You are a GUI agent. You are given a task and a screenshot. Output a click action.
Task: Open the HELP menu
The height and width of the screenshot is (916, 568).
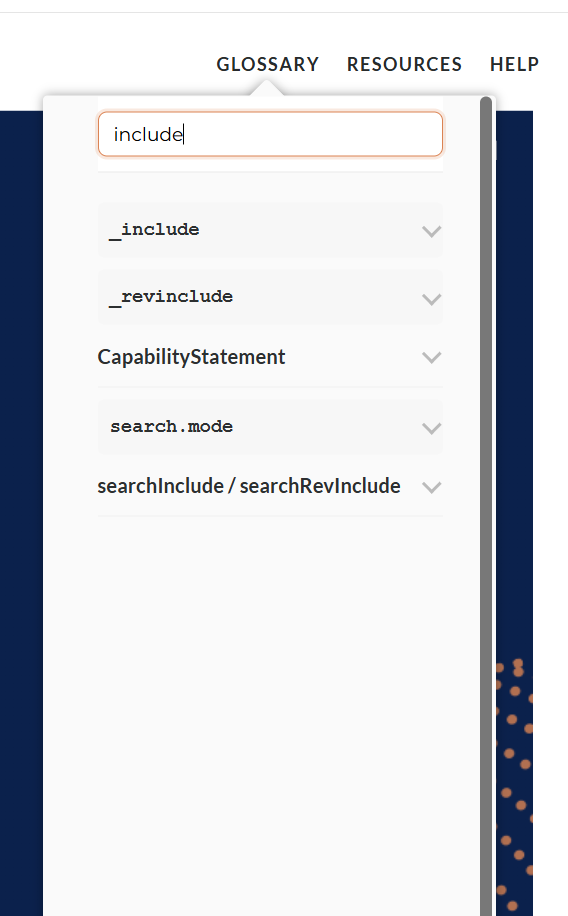click(514, 64)
